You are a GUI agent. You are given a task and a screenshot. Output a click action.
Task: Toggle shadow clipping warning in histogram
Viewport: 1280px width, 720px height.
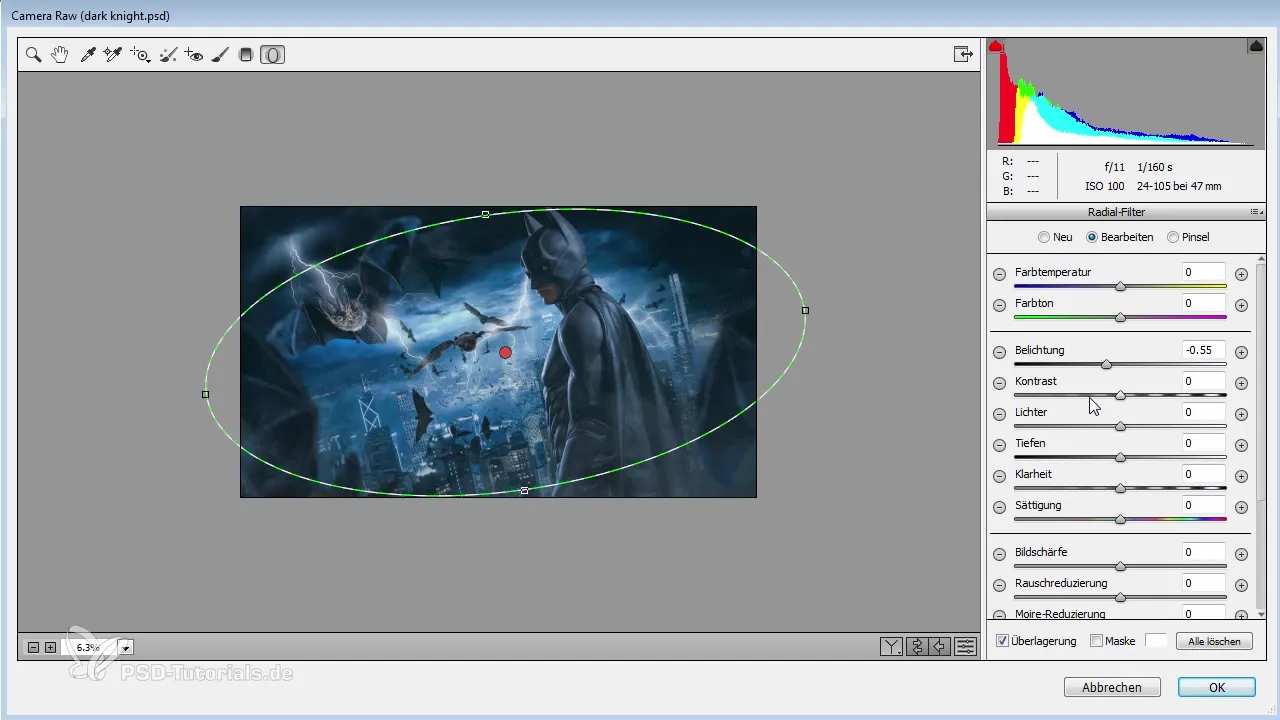point(996,46)
